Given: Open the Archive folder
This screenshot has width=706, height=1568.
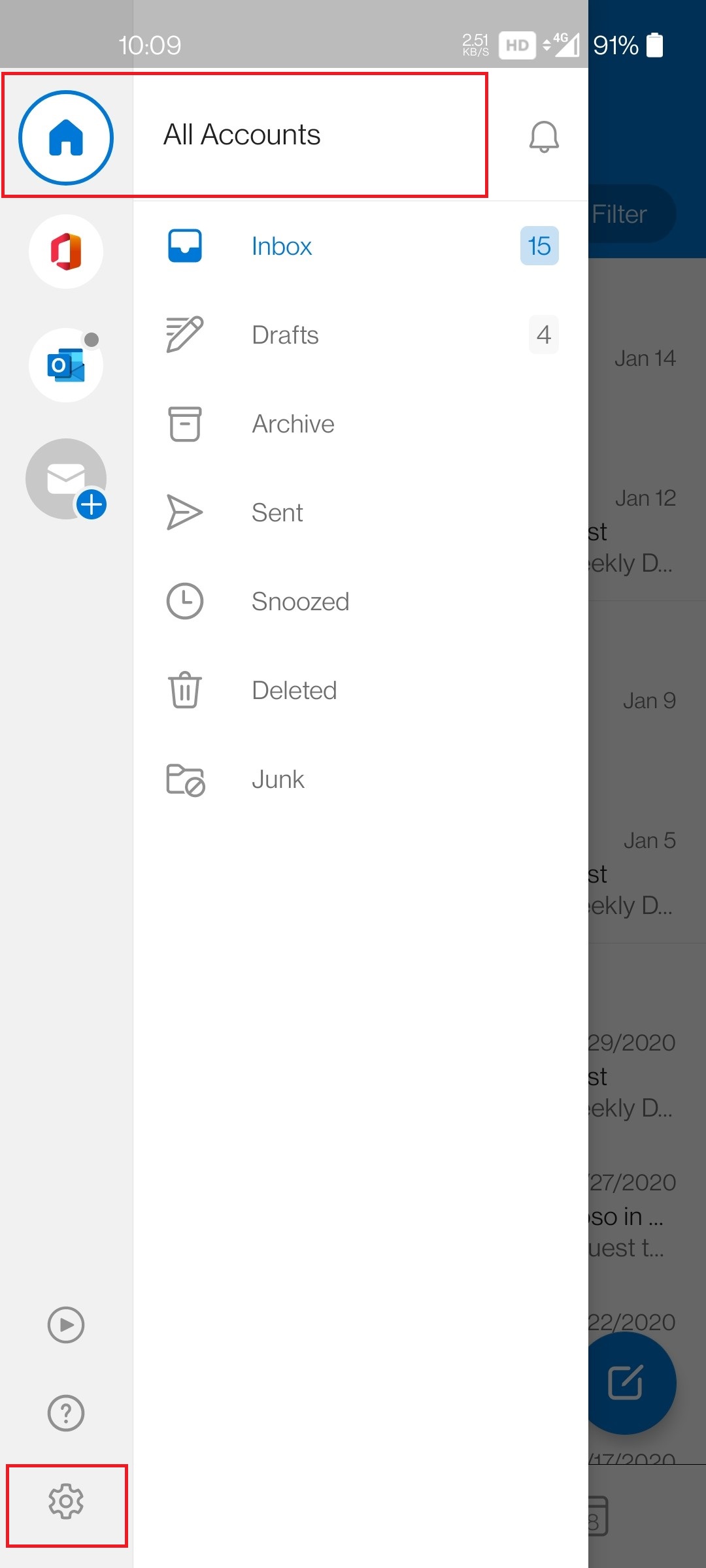Looking at the screenshot, I should [x=360, y=423].
